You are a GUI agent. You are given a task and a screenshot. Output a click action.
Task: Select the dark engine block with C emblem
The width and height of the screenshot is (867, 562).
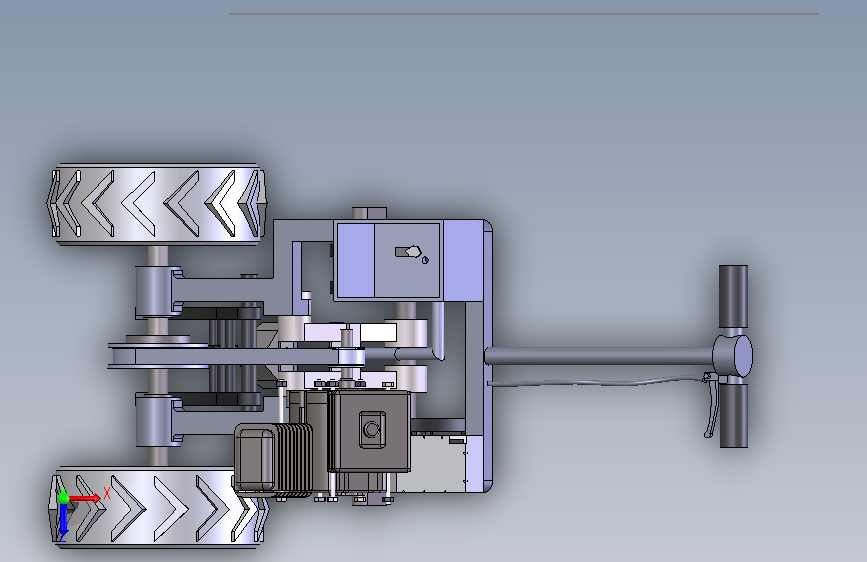pos(370,430)
